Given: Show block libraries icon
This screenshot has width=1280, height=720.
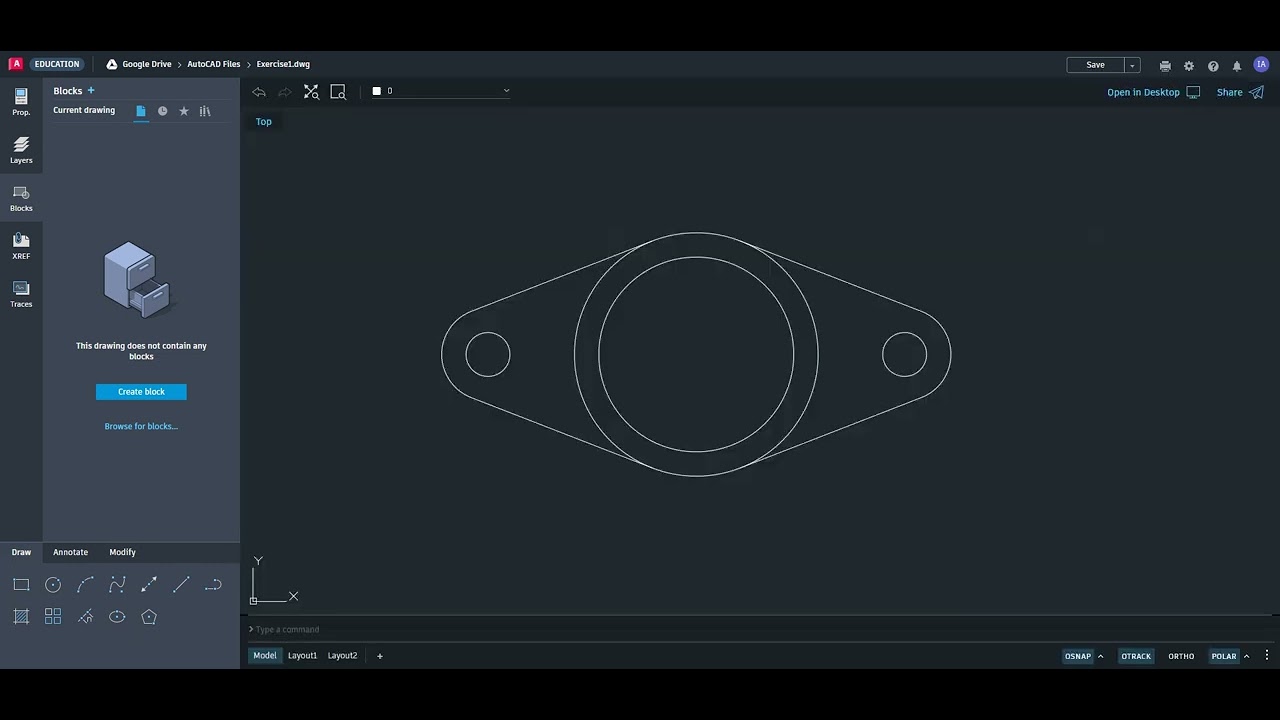Looking at the screenshot, I should [x=205, y=111].
